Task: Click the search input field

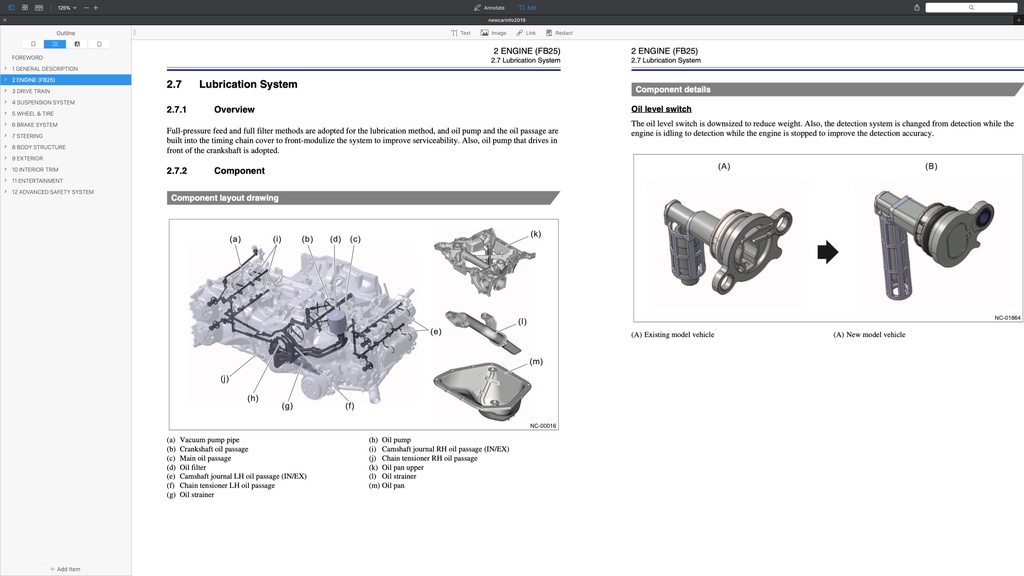Action: [x=970, y=7]
